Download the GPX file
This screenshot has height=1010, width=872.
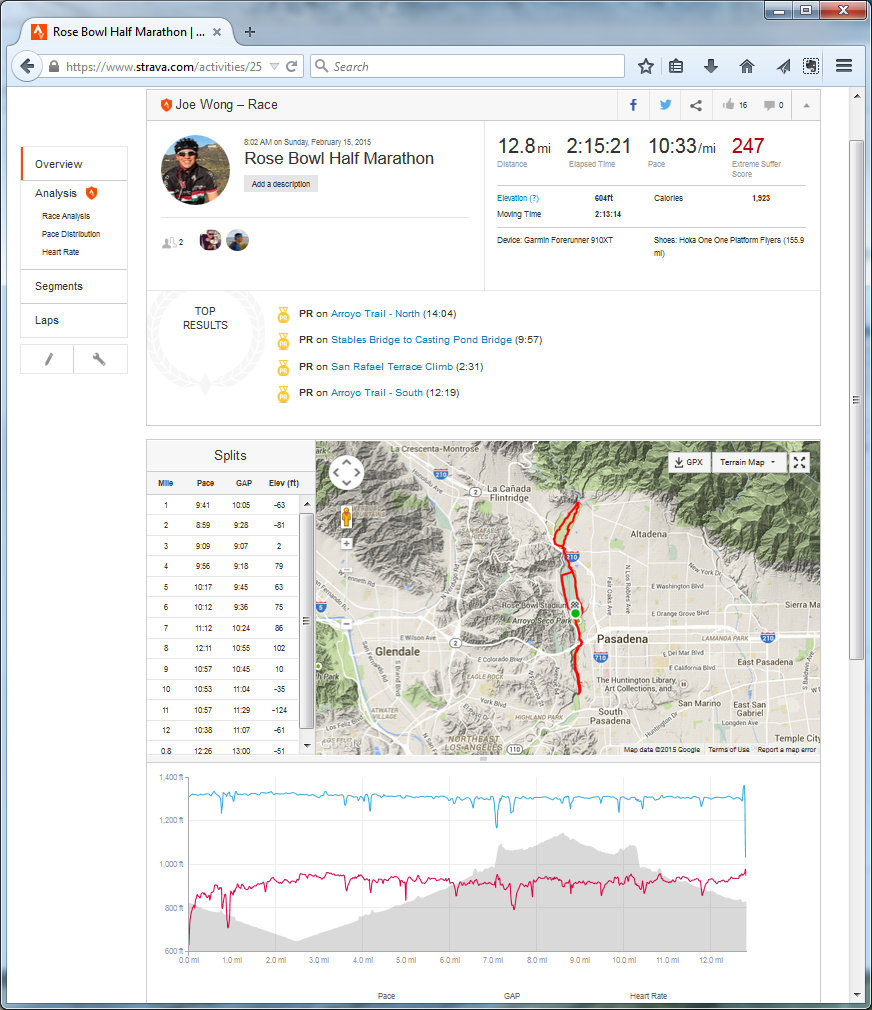tap(689, 462)
